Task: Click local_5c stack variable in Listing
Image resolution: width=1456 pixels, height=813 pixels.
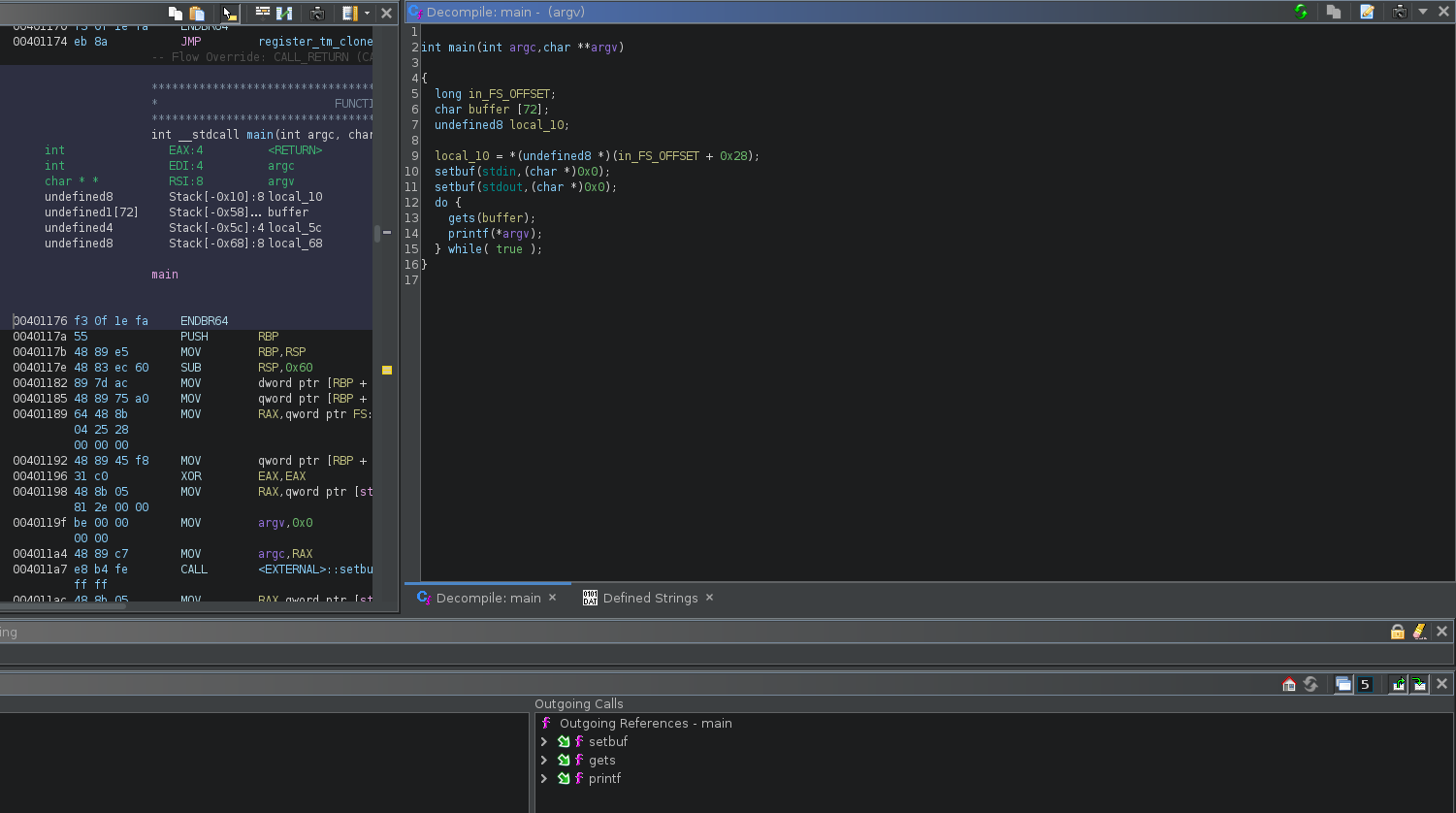Action: (295, 228)
